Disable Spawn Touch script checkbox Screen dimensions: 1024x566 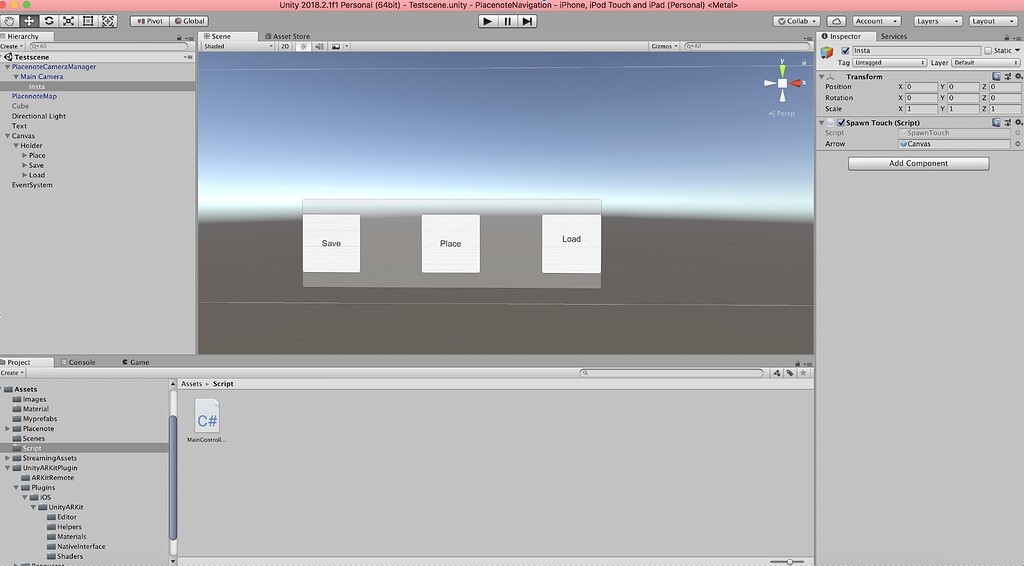[x=841, y=122]
